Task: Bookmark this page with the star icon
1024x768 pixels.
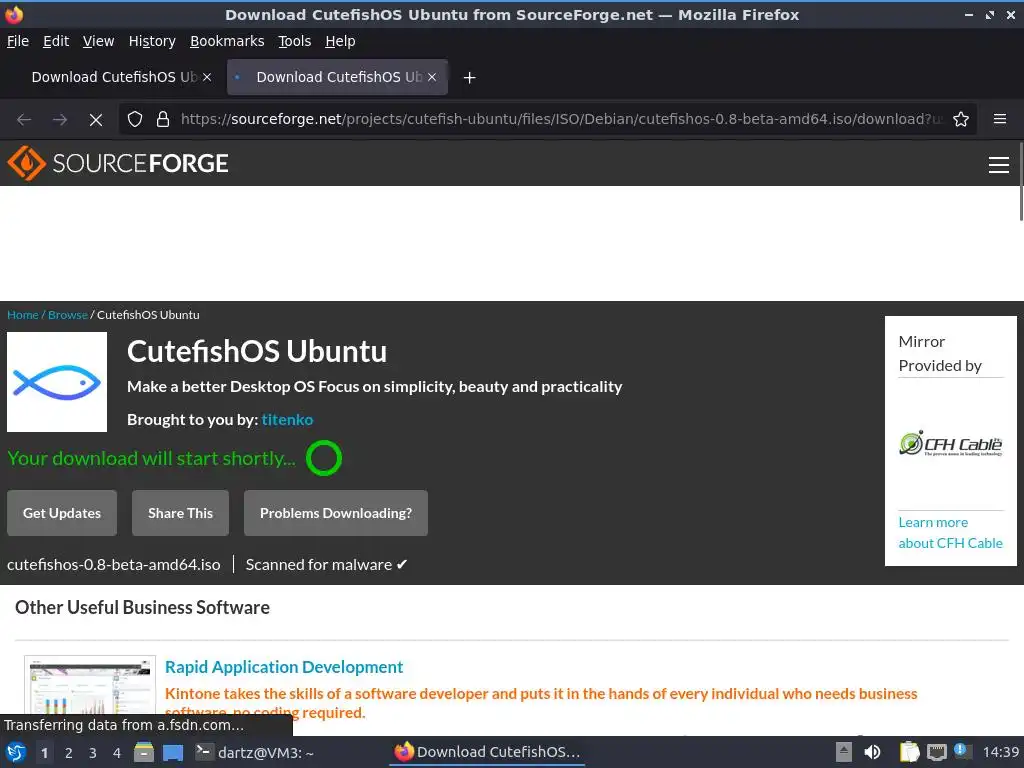Action: pyautogui.click(x=961, y=119)
